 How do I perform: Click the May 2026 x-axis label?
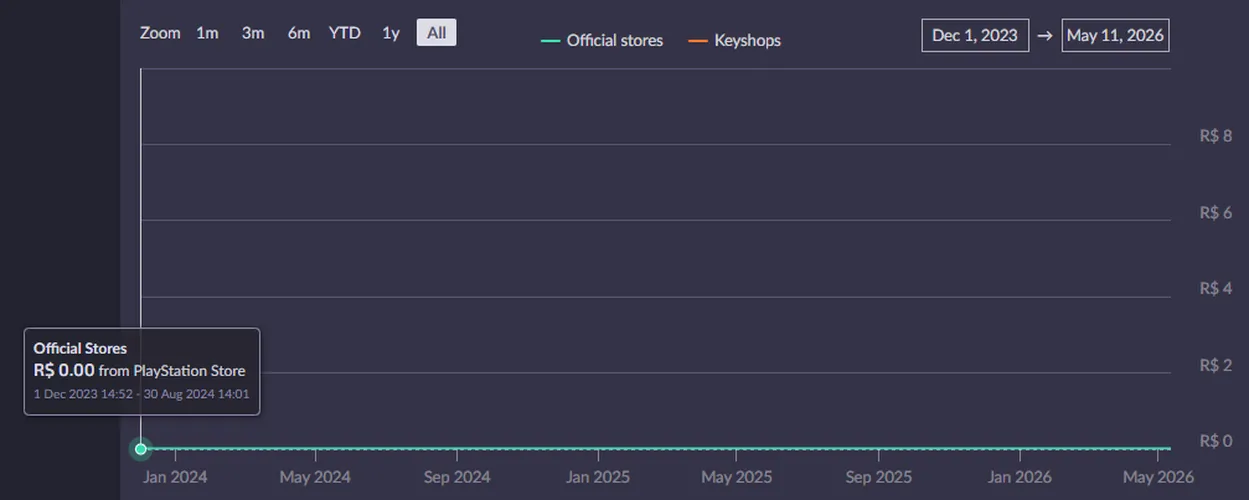[x=1158, y=477]
